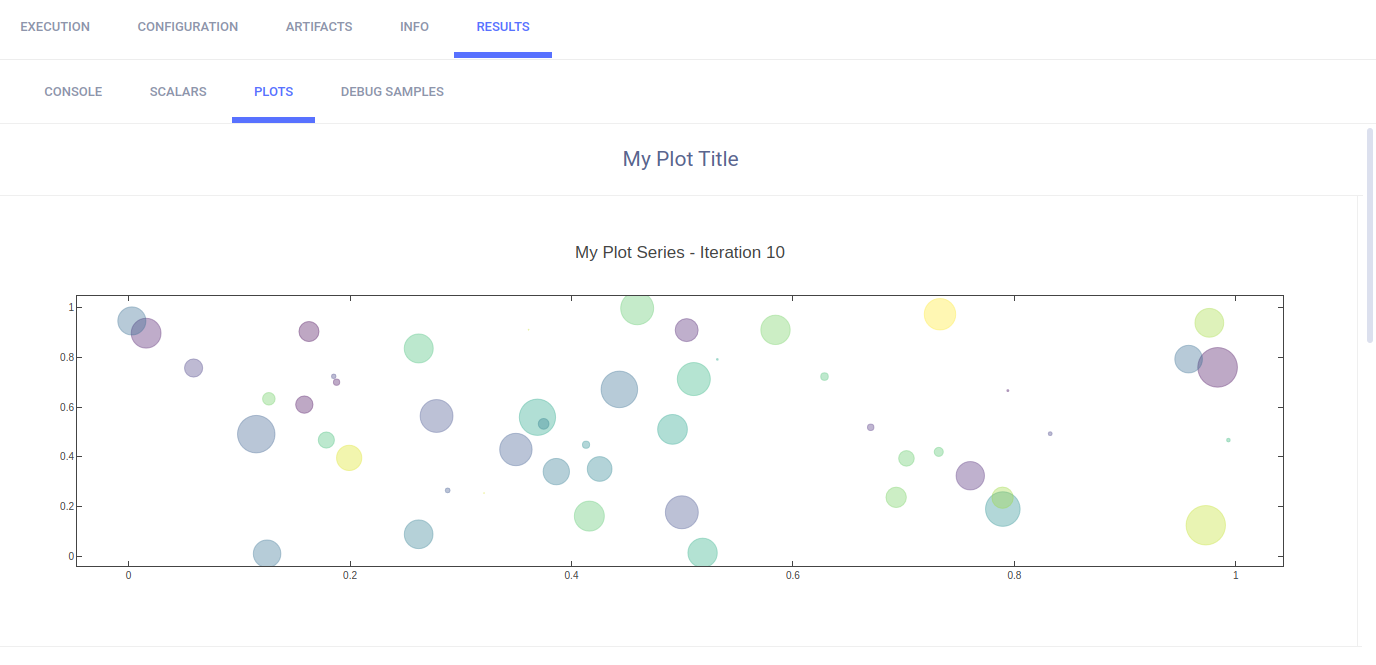1376x665 pixels.
Task: Click the vertical scrollbar on the right
Action: click(x=1370, y=235)
